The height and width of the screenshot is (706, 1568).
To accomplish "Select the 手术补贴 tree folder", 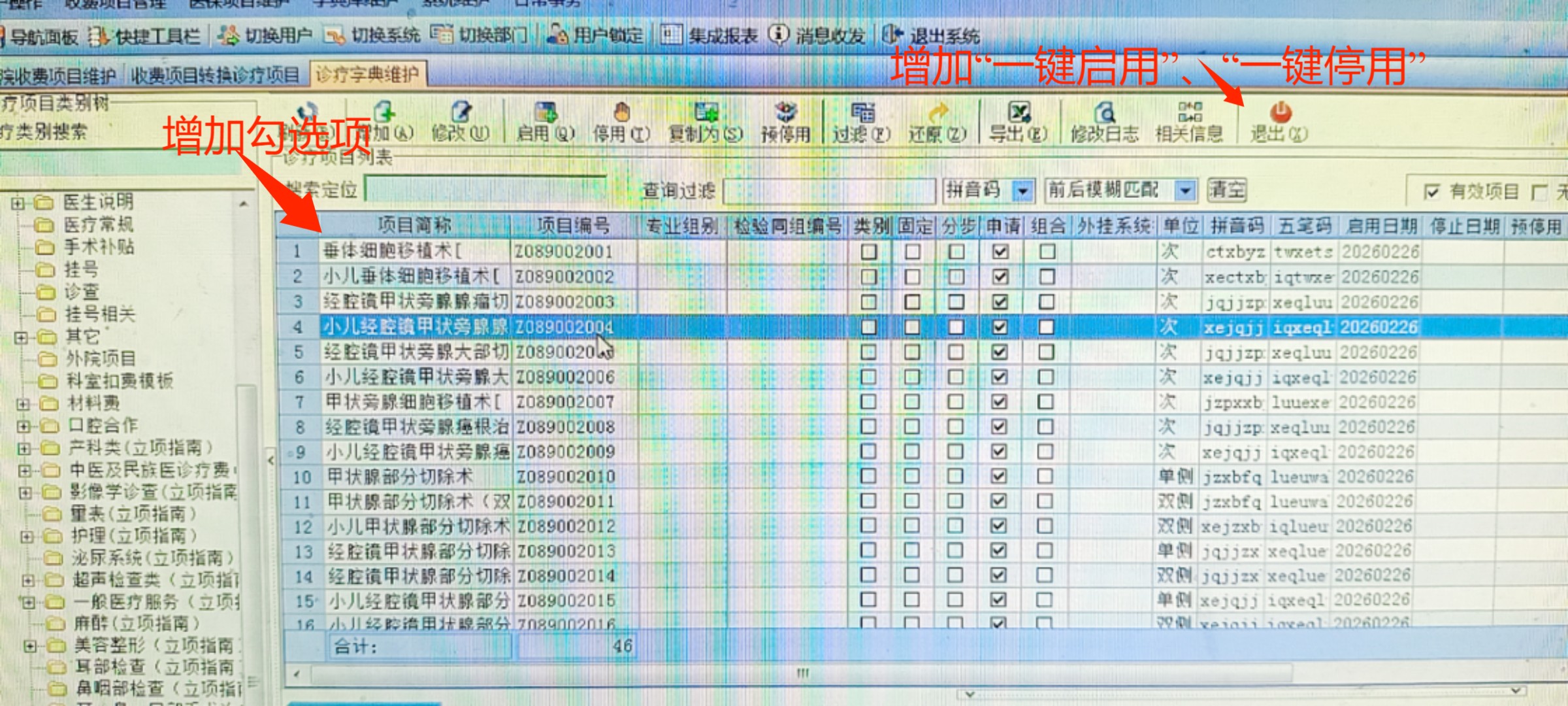I will pyautogui.click(x=98, y=247).
